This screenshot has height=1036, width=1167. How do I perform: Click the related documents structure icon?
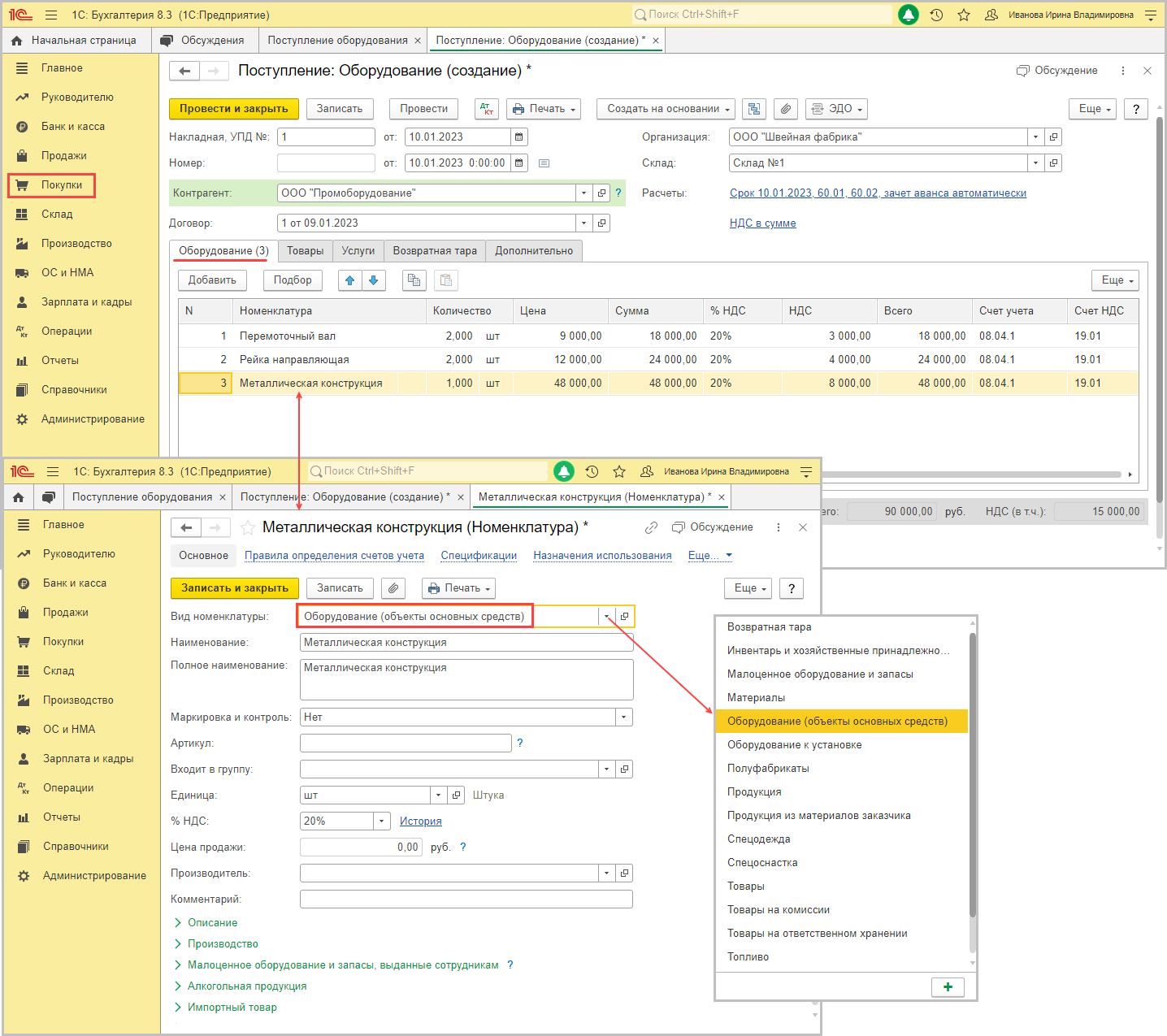click(x=754, y=109)
